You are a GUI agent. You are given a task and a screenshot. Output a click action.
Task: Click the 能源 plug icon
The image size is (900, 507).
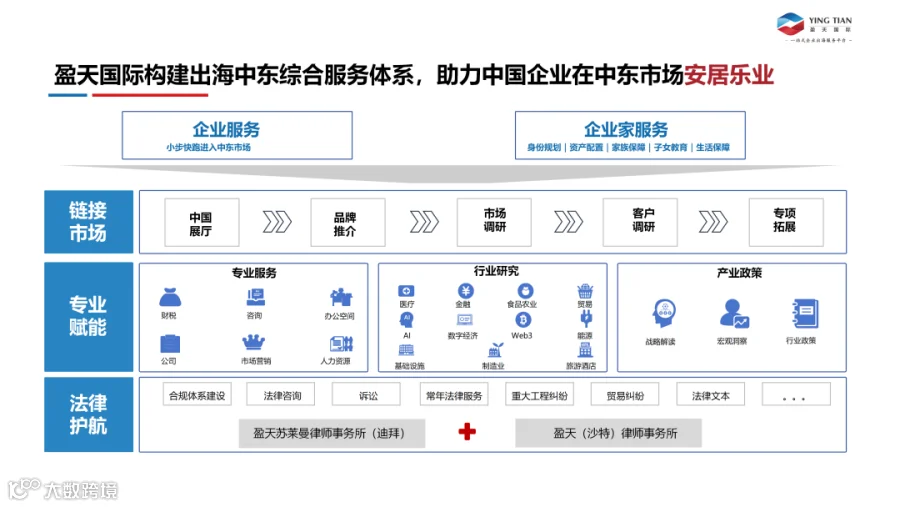pyautogui.click(x=585, y=319)
